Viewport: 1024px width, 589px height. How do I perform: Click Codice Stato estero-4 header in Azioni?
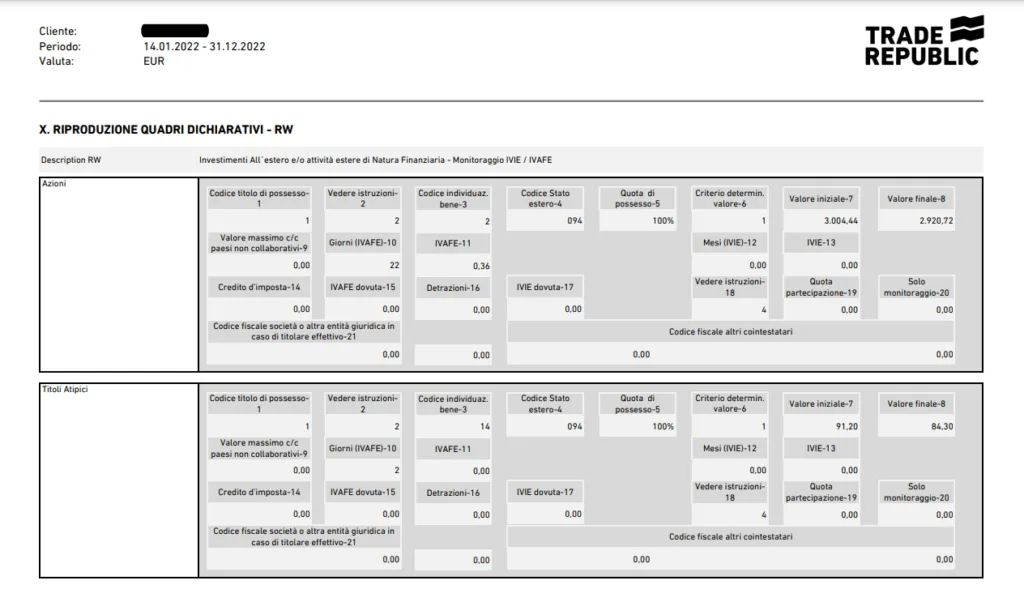(x=547, y=198)
